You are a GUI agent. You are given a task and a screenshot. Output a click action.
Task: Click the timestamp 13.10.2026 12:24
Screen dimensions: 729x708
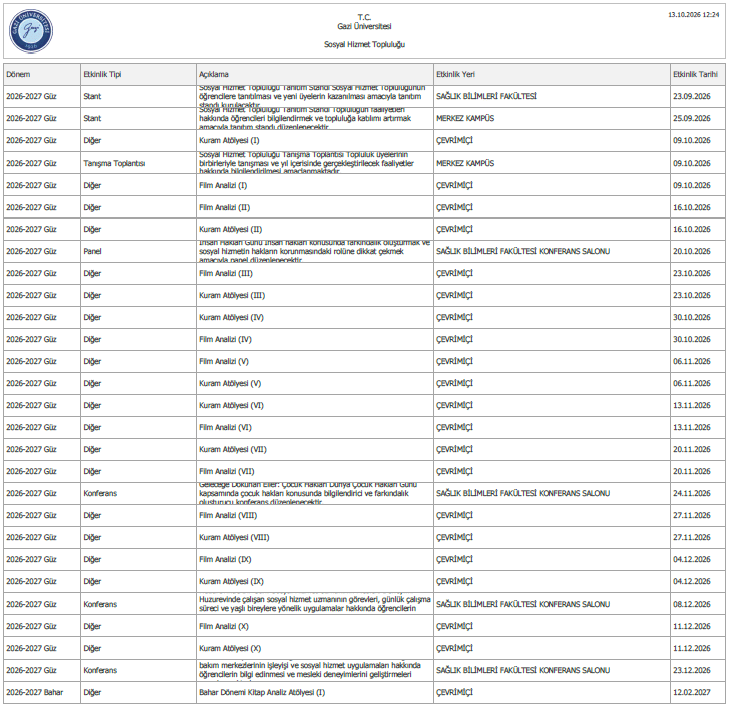pos(694,15)
